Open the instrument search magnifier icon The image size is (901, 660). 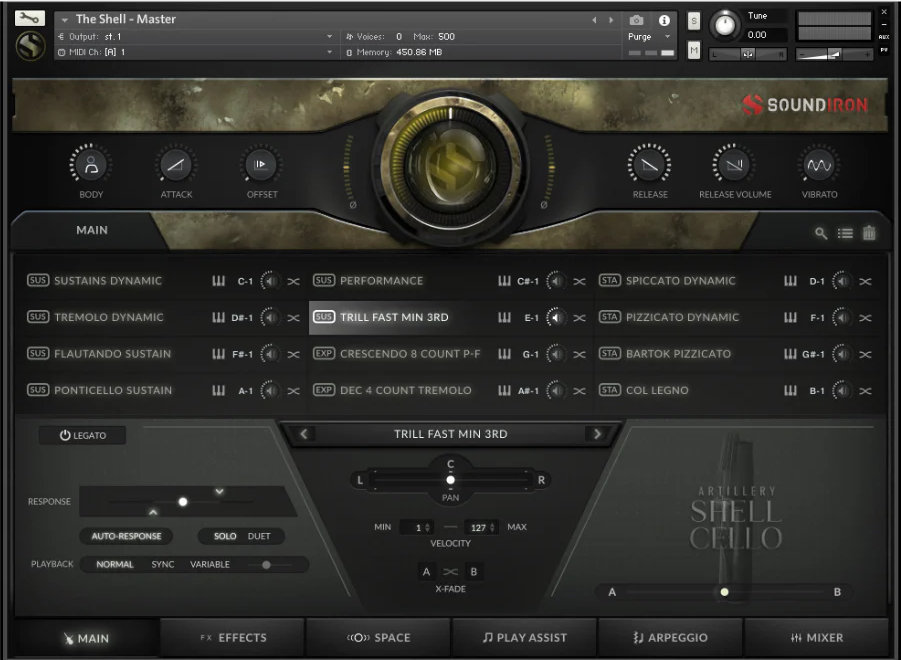[820, 231]
